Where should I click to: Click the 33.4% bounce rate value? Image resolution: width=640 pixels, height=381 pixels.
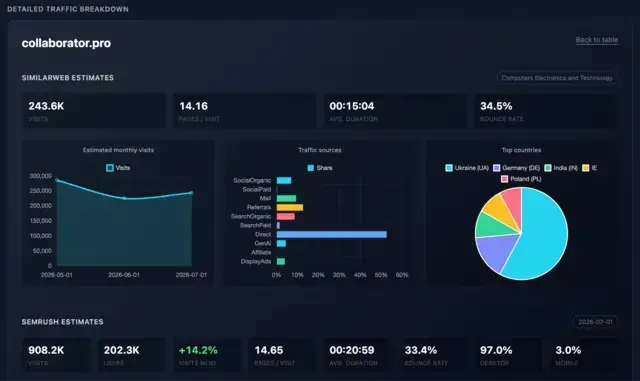pos(421,350)
